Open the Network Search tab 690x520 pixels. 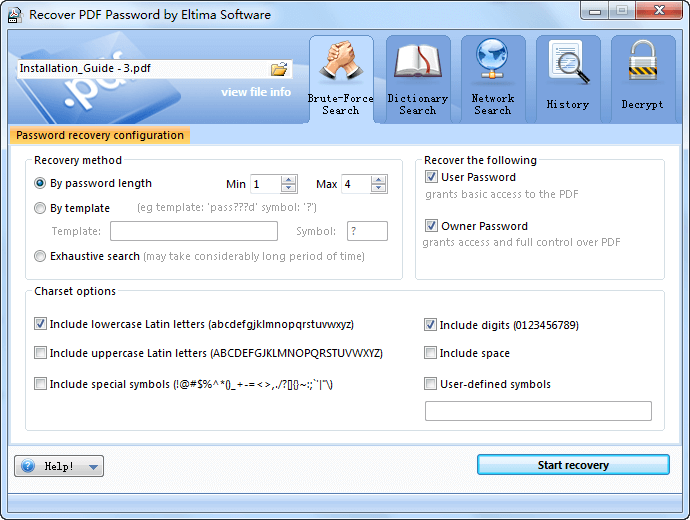click(x=493, y=79)
